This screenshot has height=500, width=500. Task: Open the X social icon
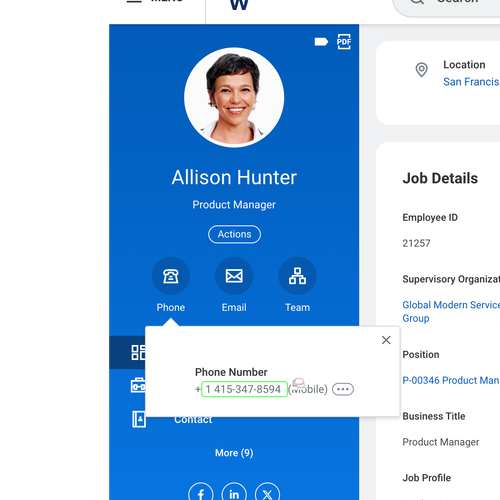coord(267,493)
